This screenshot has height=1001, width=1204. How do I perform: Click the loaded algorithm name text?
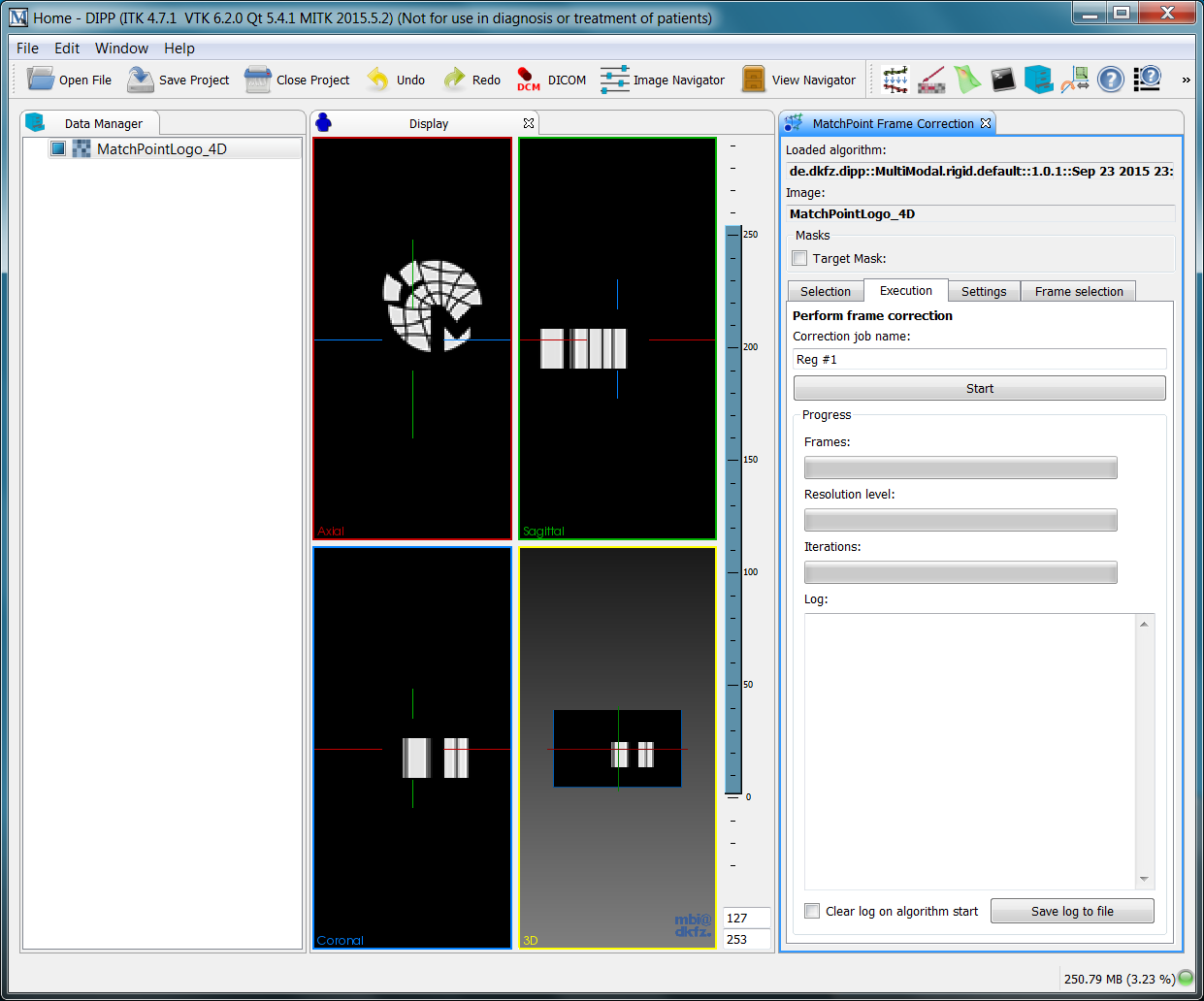(980, 171)
